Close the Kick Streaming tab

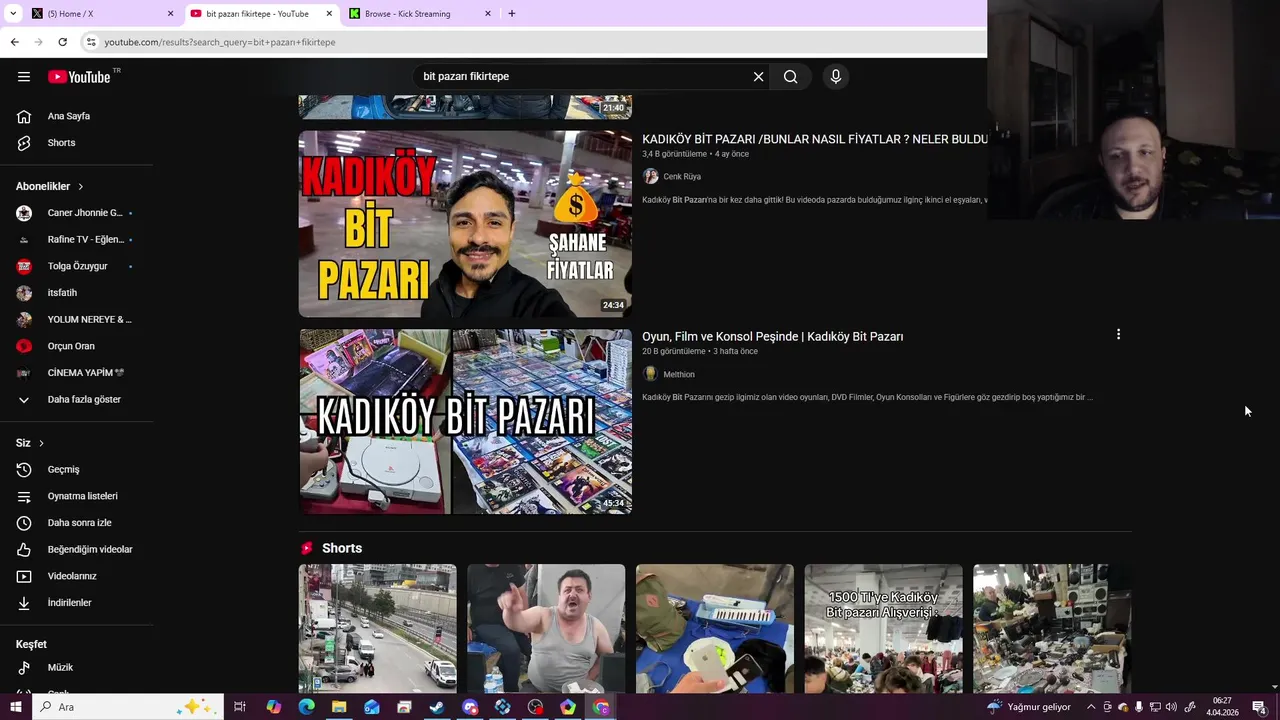(488, 14)
